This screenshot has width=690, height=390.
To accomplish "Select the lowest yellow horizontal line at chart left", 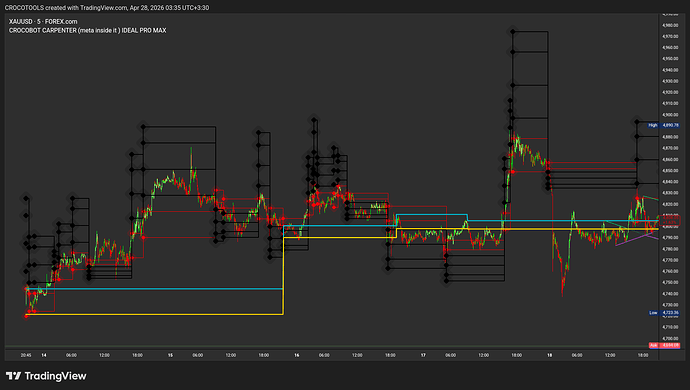I will click(154, 314).
